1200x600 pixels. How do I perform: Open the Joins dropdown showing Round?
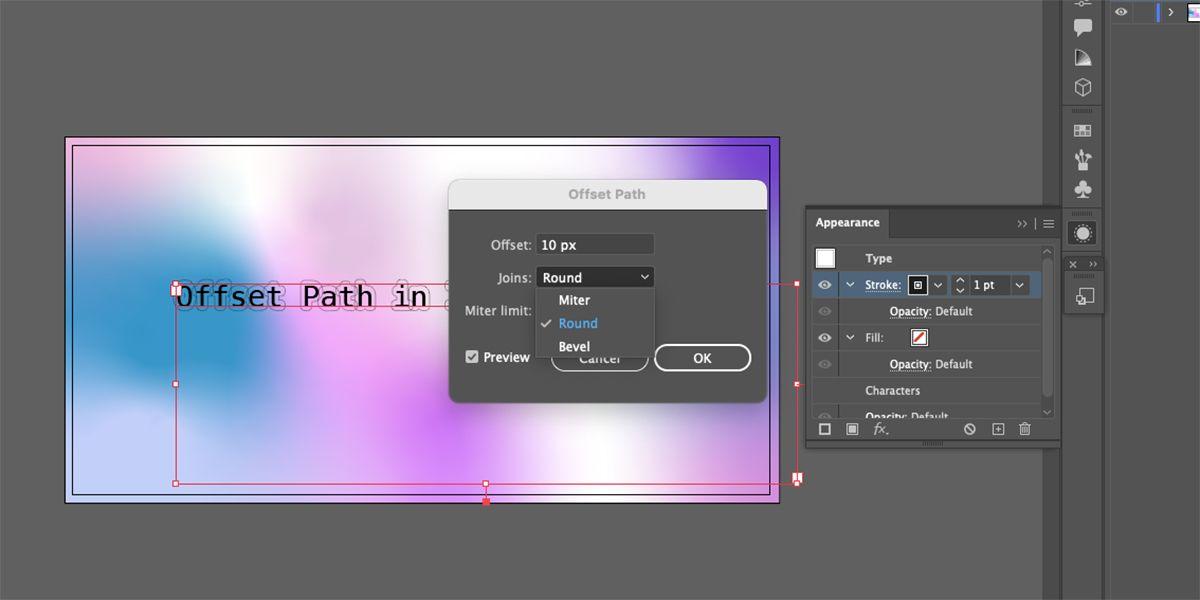595,277
